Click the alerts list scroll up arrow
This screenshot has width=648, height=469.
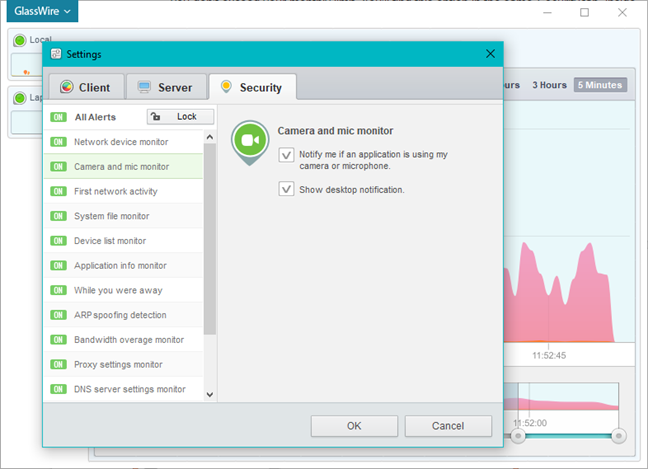point(210,137)
